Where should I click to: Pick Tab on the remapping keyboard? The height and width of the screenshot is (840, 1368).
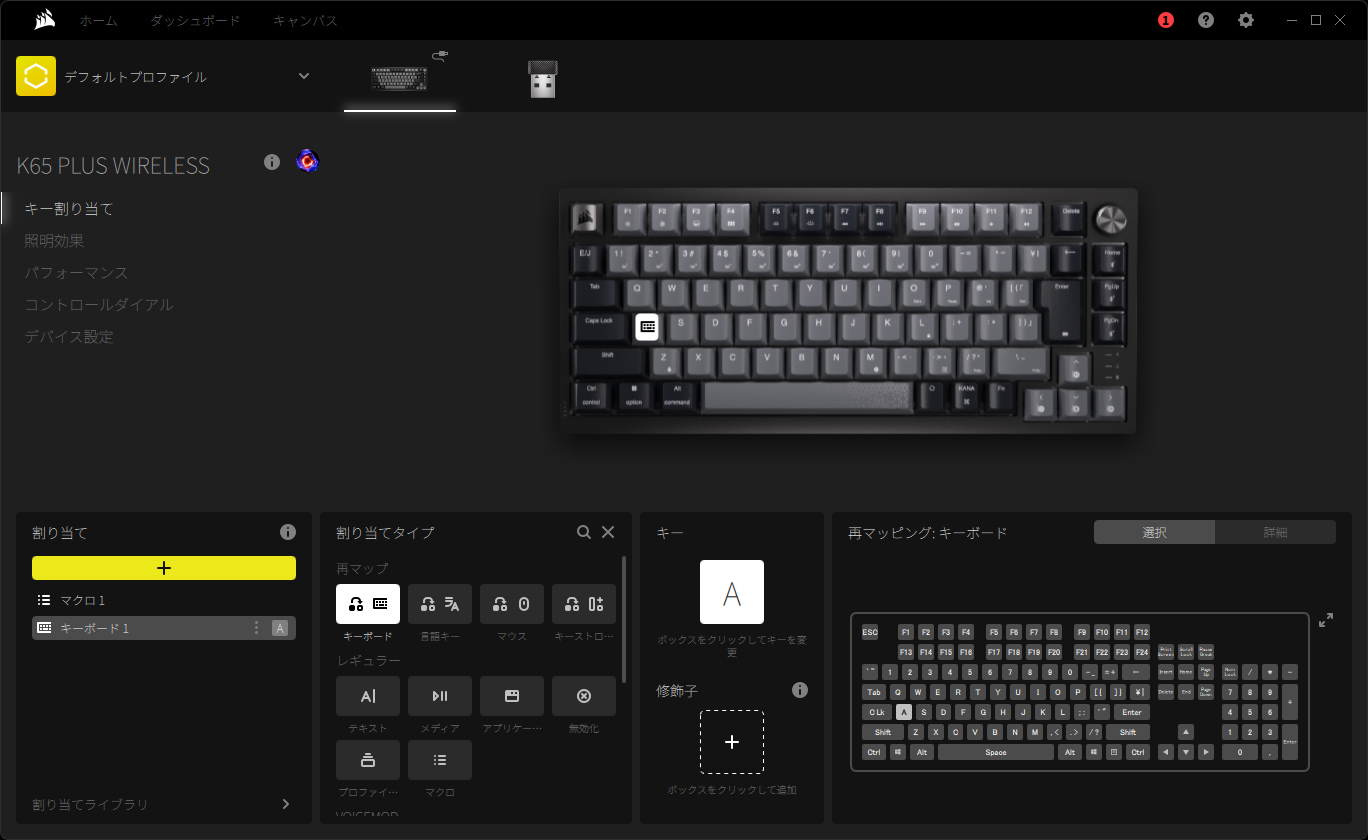point(874,692)
